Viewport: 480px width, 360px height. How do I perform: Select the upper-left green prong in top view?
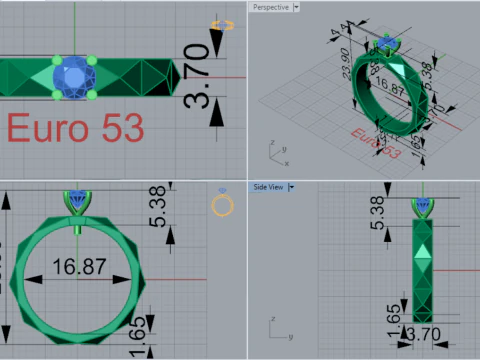click(57, 61)
